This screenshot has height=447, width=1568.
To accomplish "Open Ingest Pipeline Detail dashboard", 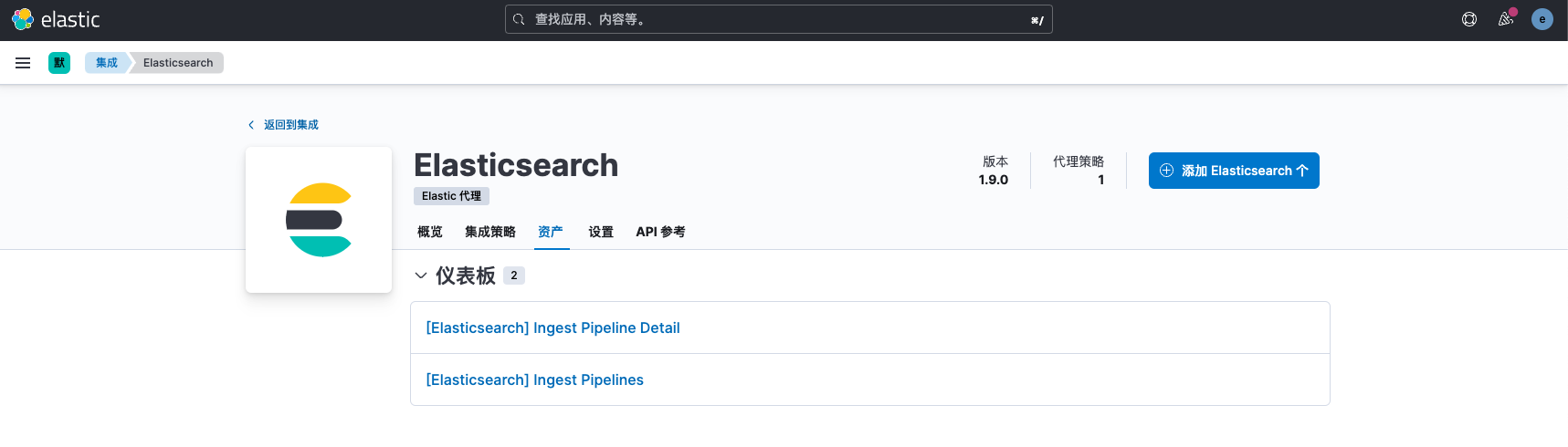I will pyautogui.click(x=552, y=327).
